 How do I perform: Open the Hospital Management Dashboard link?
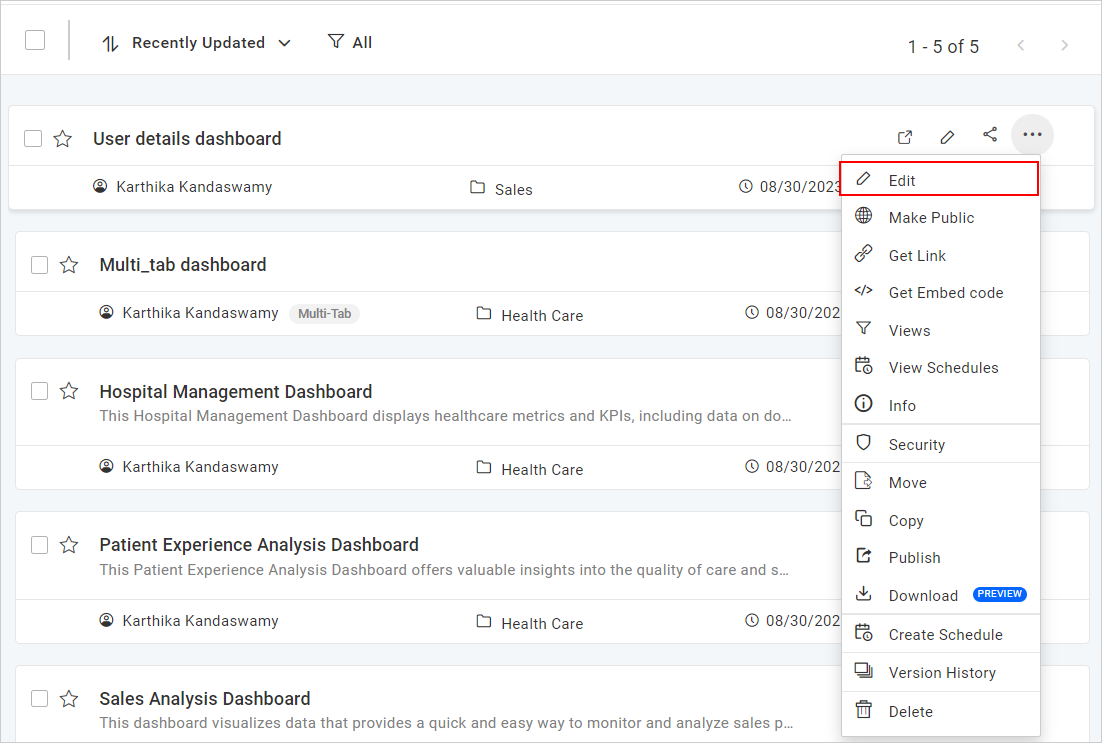(236, 391)
